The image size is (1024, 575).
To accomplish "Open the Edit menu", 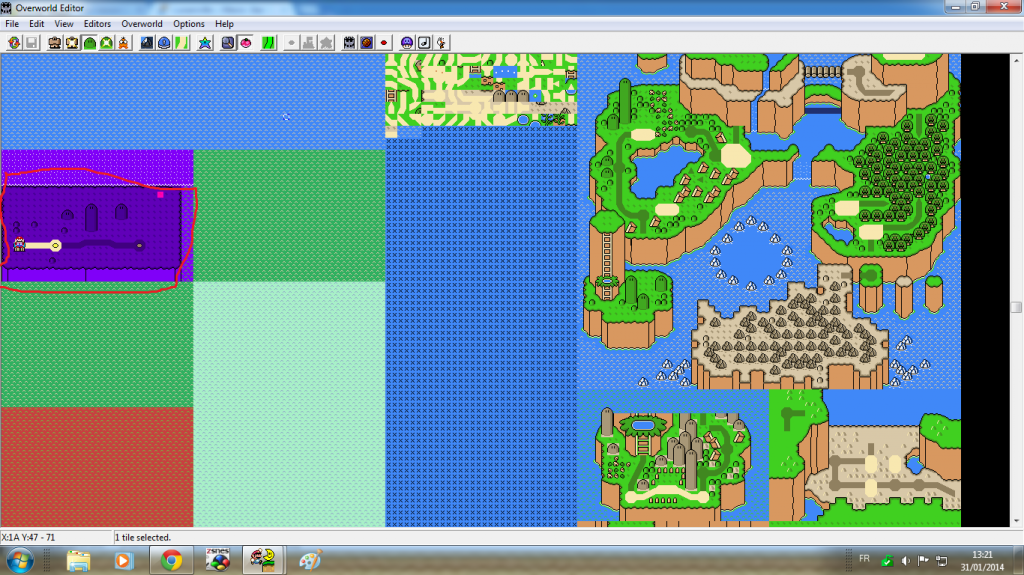I will [x=37, y=24].
